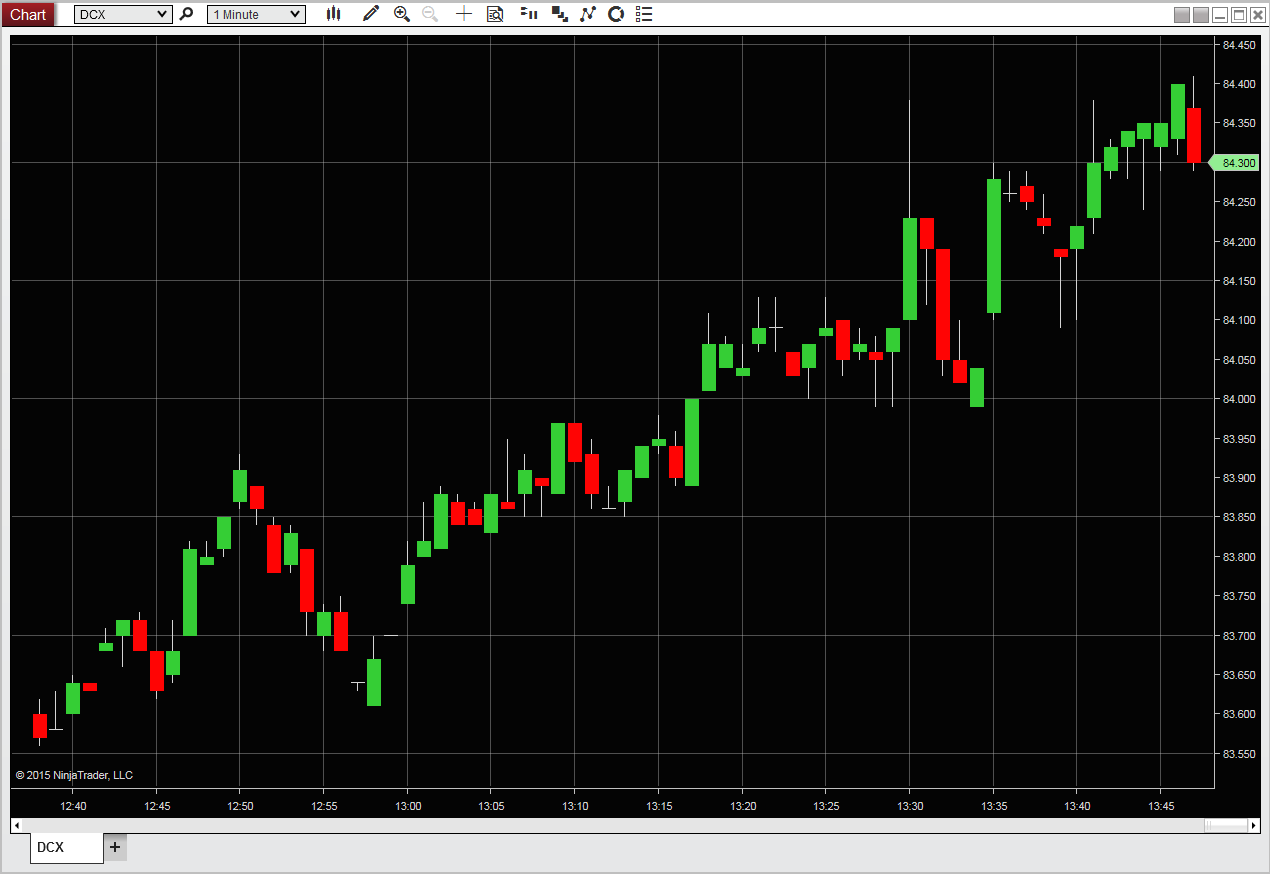Show the data box icon
The width and height of the screenshot is (1270, 874).
click(495, 14)
